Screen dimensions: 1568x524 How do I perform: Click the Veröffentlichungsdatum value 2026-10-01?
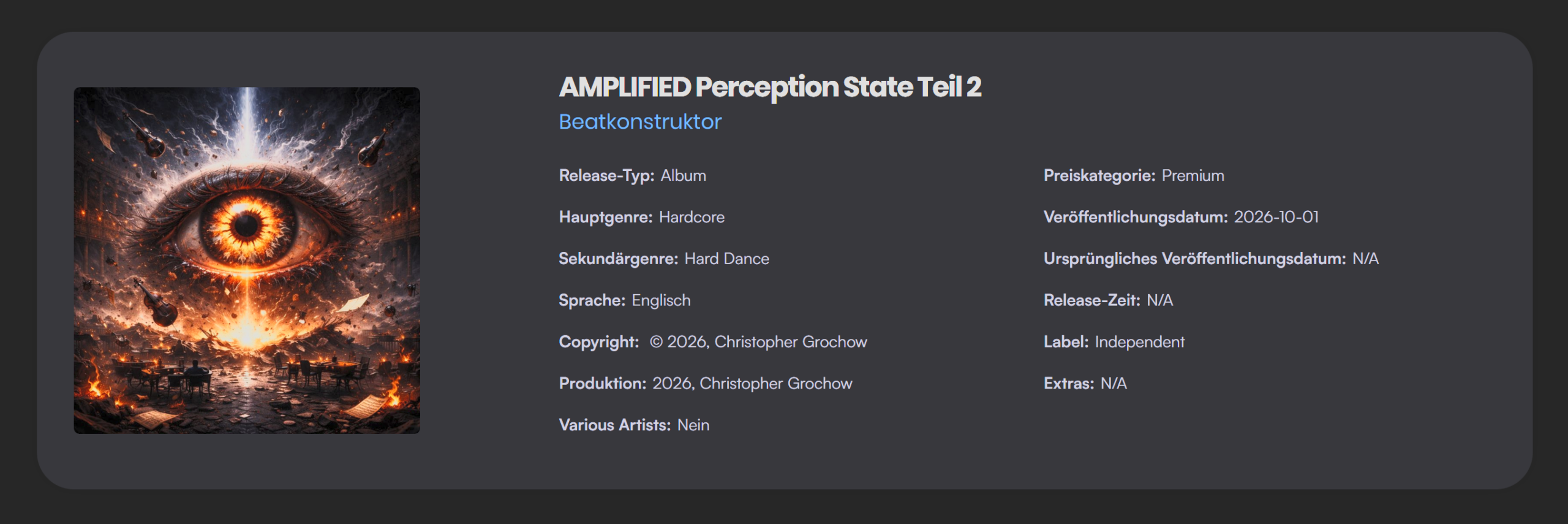tap(1276, 218)
